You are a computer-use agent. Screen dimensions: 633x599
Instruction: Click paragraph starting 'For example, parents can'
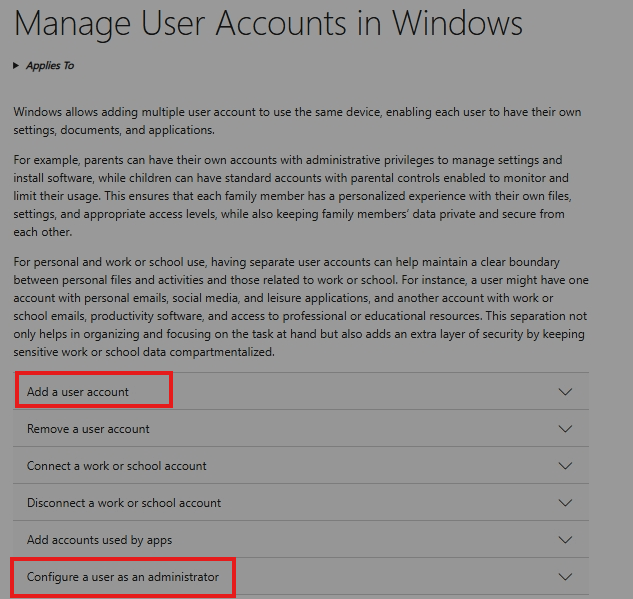292,196
